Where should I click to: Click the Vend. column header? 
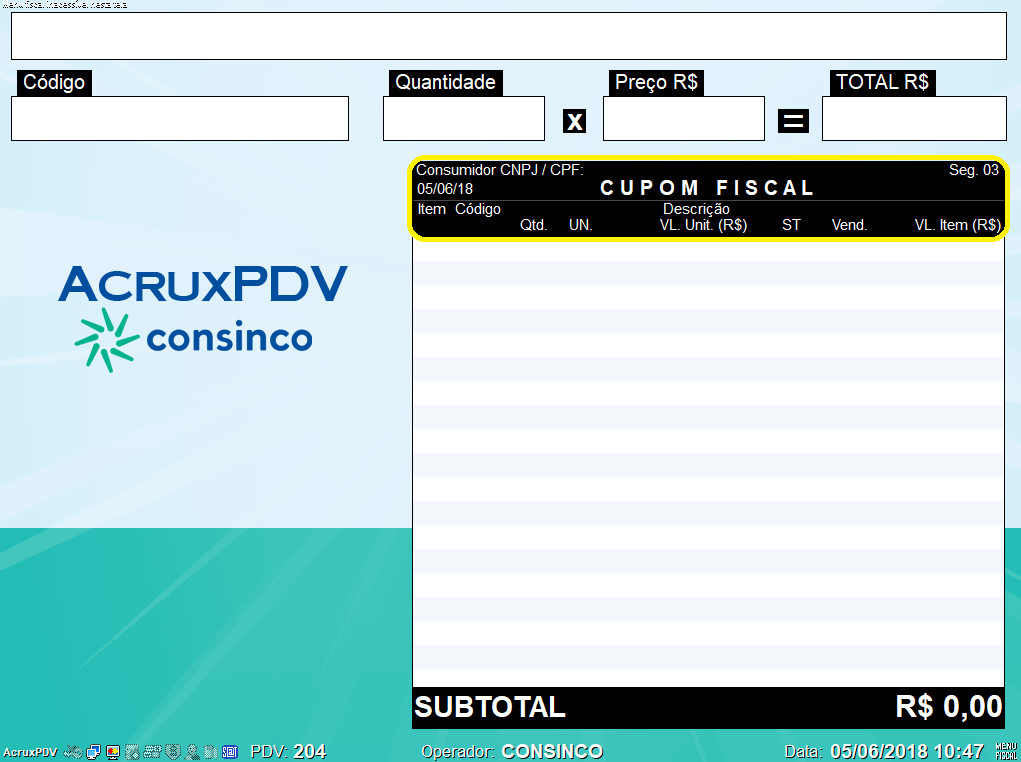tap(849, 225)
